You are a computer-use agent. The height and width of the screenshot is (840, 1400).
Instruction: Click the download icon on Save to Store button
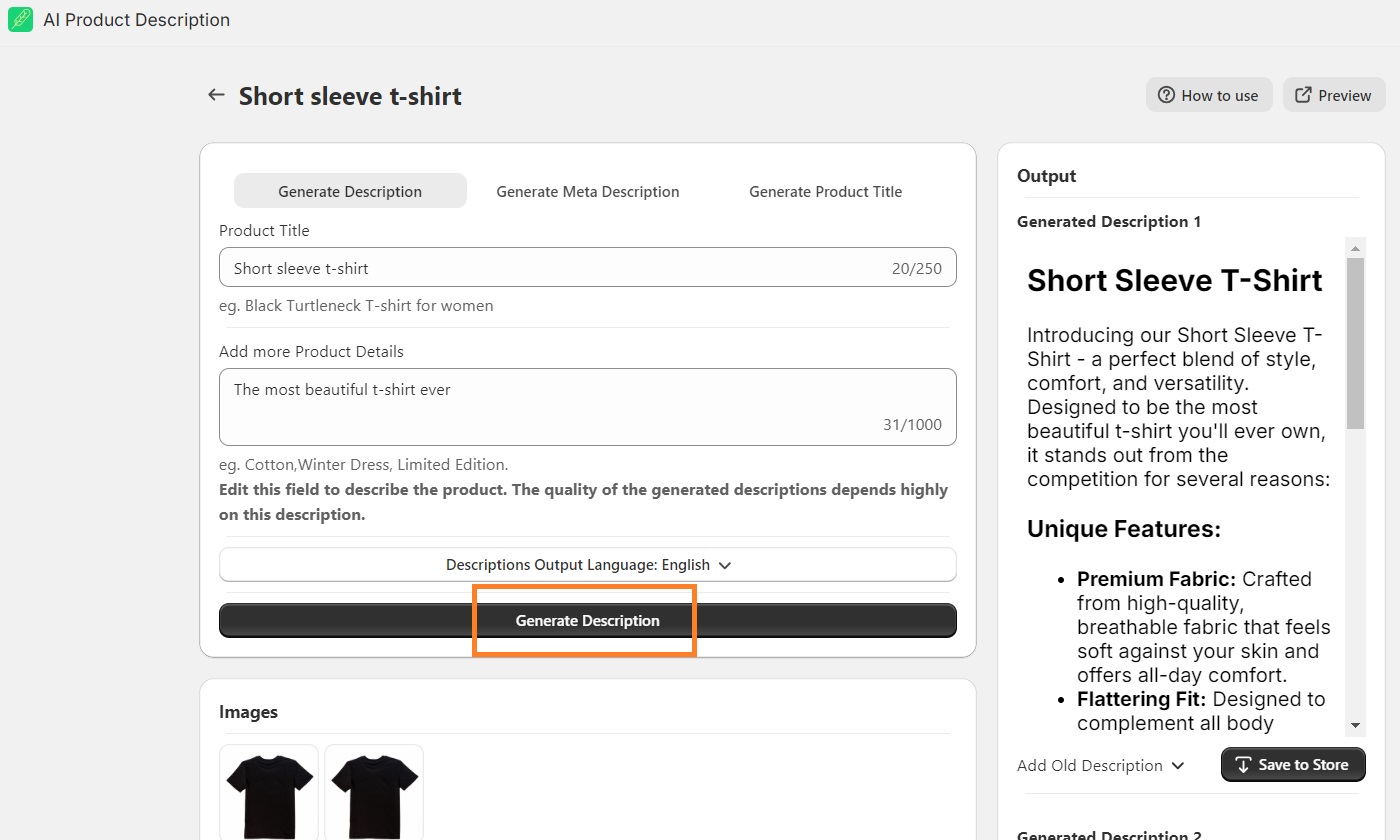click(1243, 764)
